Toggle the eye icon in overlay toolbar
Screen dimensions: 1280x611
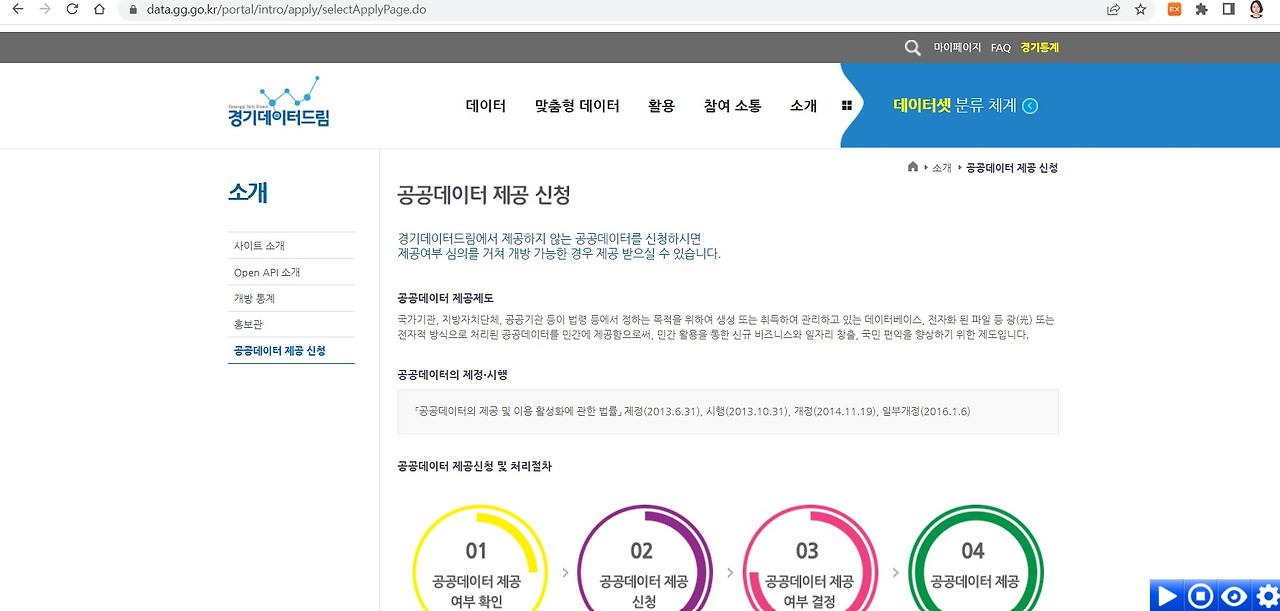coord(1234,596)
